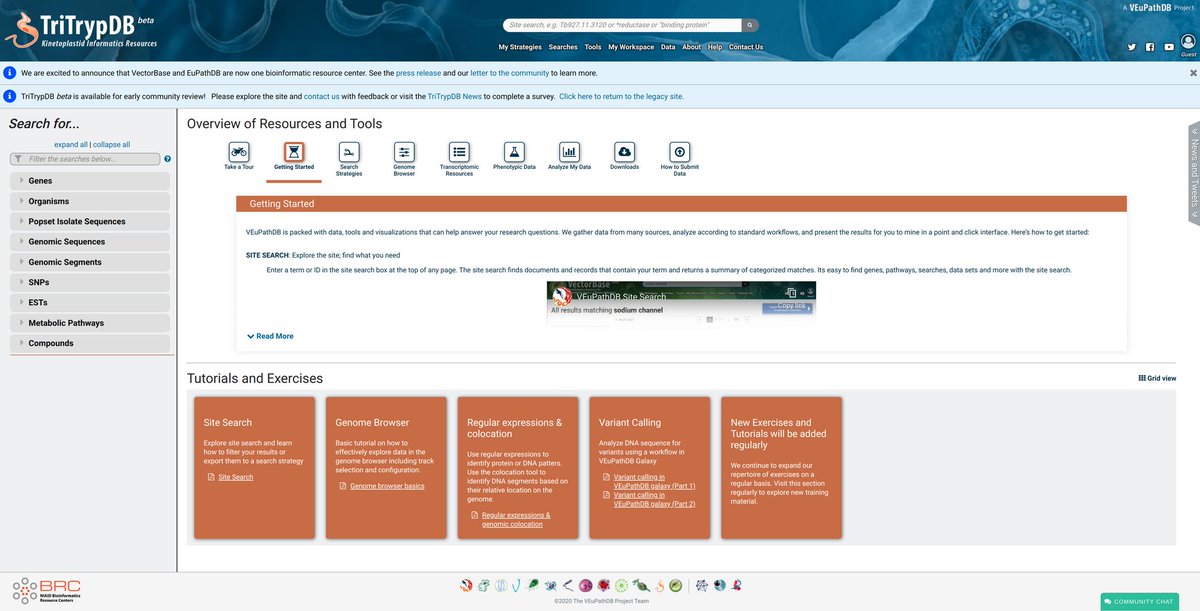Open the News and Tweets side tab
This screenshot has height=611, width=1200.
(x=1194, y=172)
